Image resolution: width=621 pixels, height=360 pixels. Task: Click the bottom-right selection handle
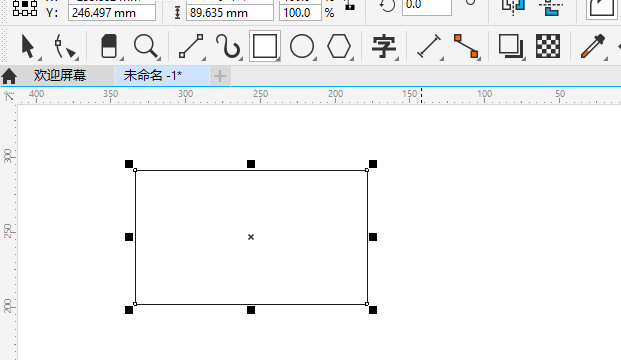373,310
